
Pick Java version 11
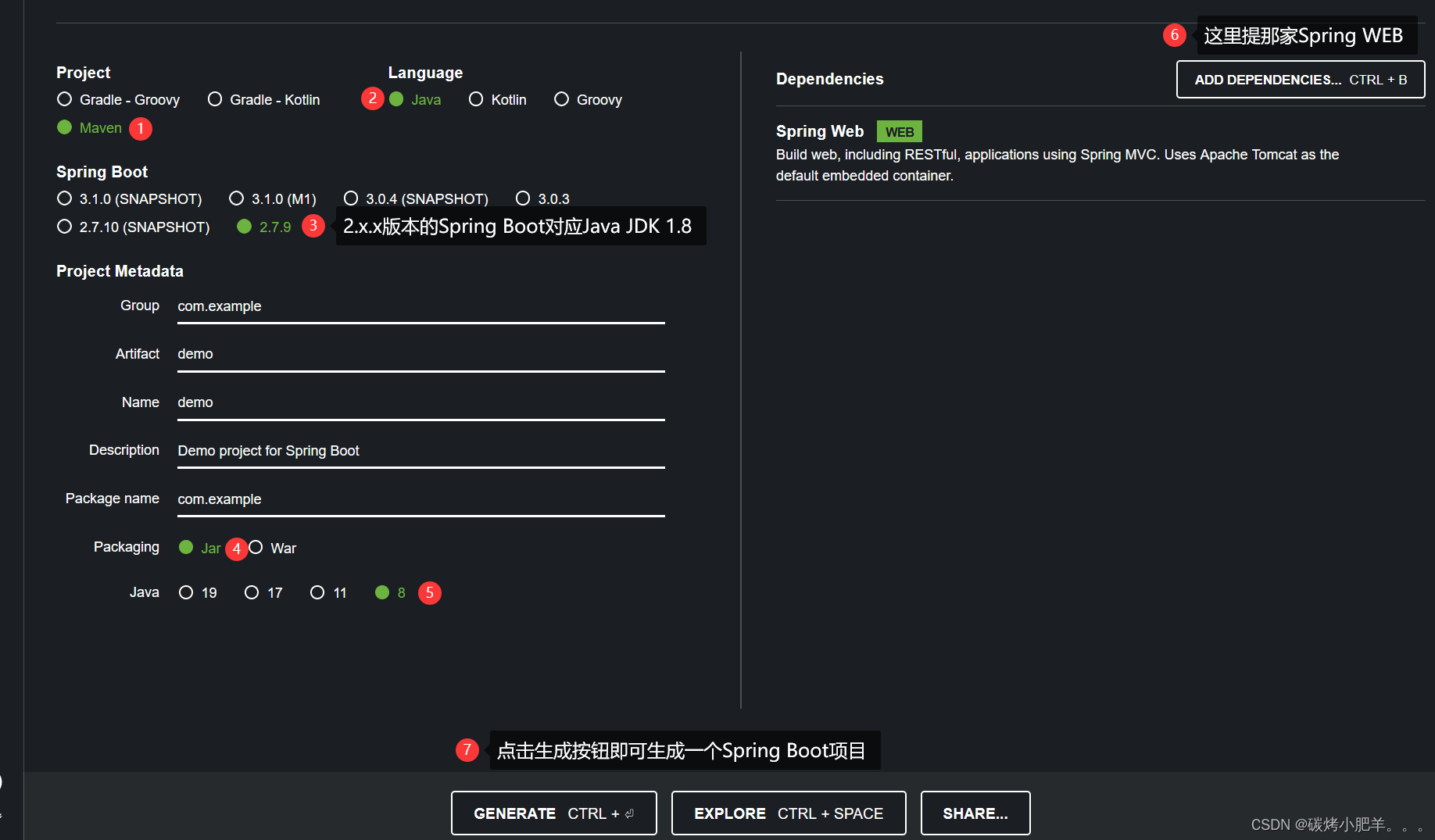pyautogui.click(x=328, y=593)
